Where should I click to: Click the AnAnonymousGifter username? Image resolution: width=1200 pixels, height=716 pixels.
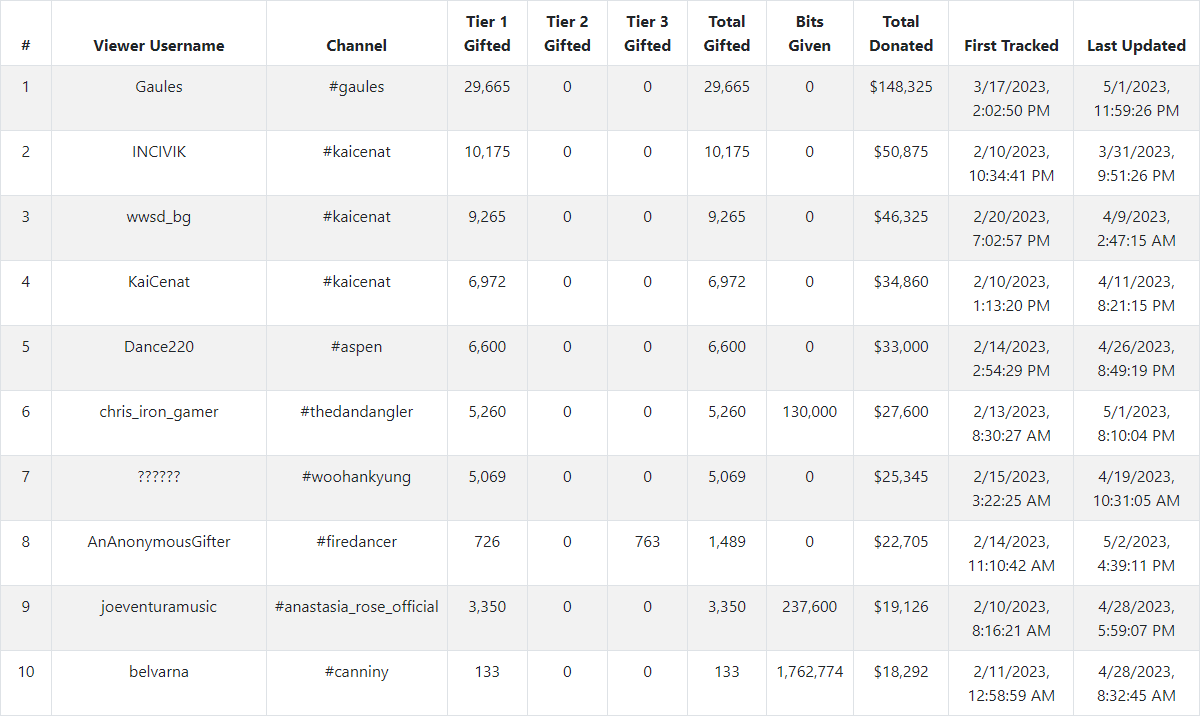[159, 542]
